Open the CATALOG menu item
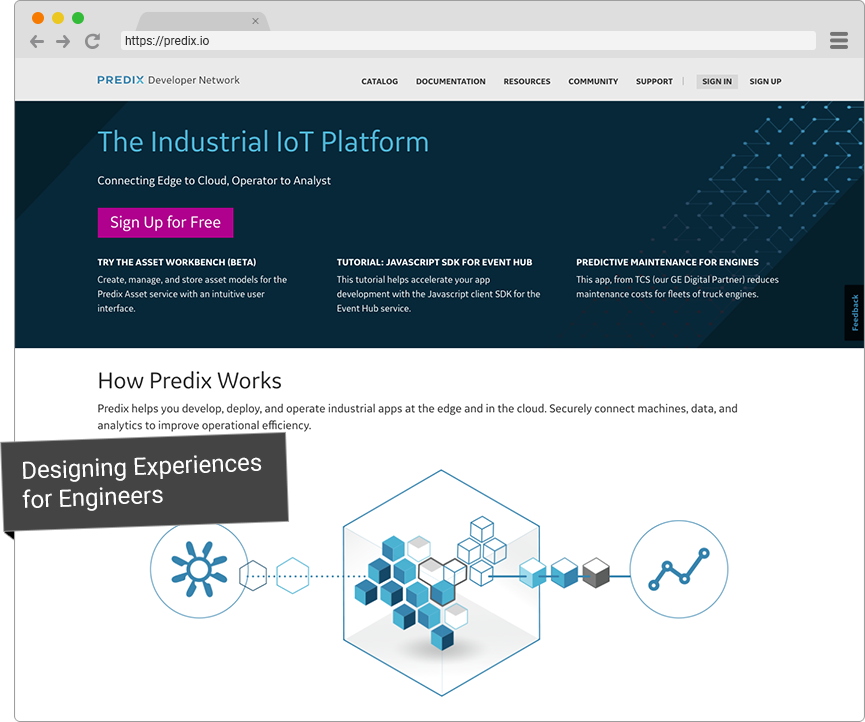The height and width of the screenshot is (722, 865). point(380,82)
